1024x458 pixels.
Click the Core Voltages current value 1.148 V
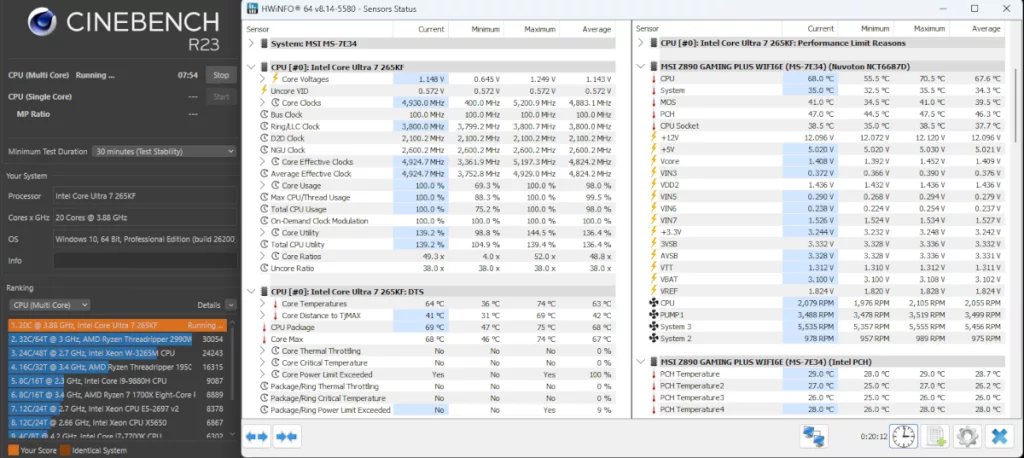(432, 79)
